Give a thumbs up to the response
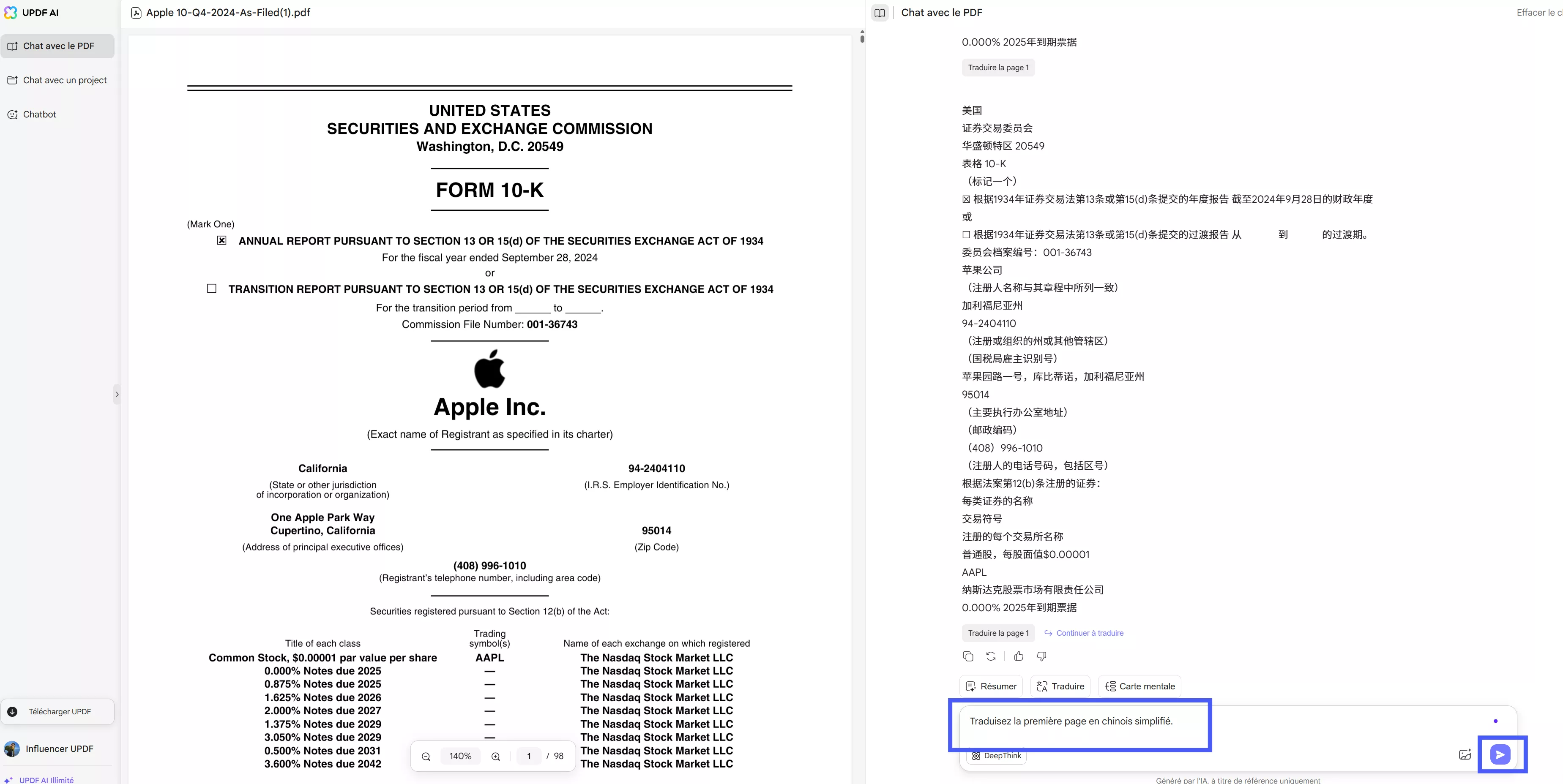 (x=1019, y=656)
